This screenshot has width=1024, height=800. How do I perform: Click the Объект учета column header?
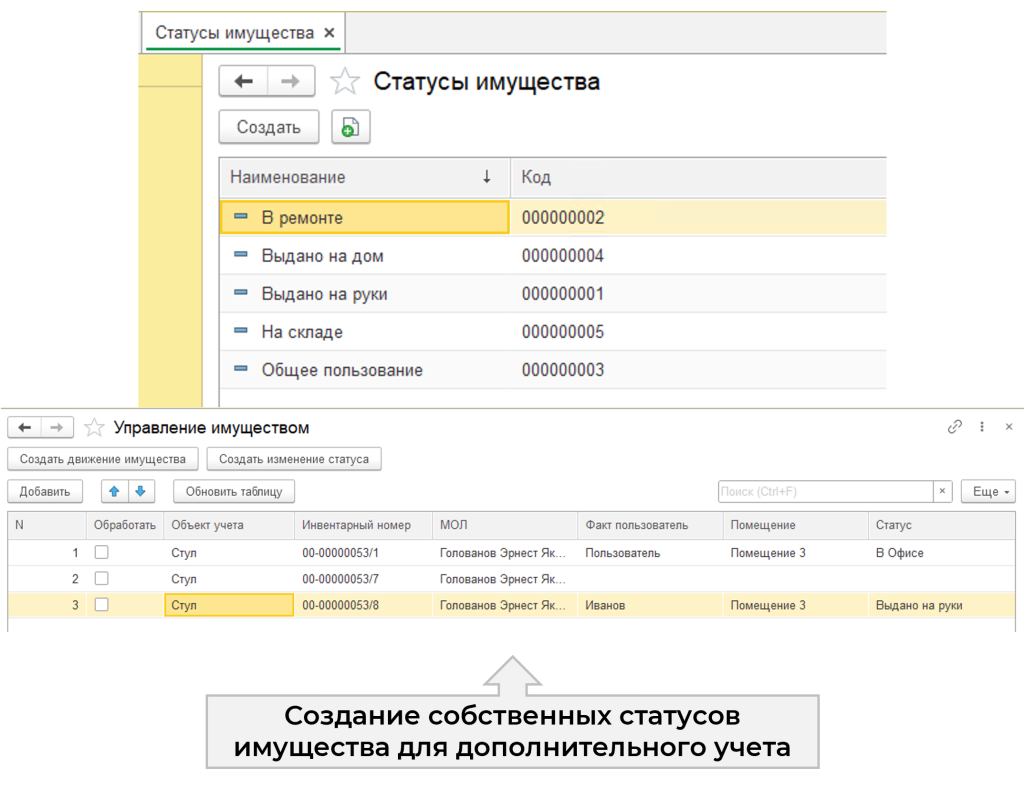[229, 525]
